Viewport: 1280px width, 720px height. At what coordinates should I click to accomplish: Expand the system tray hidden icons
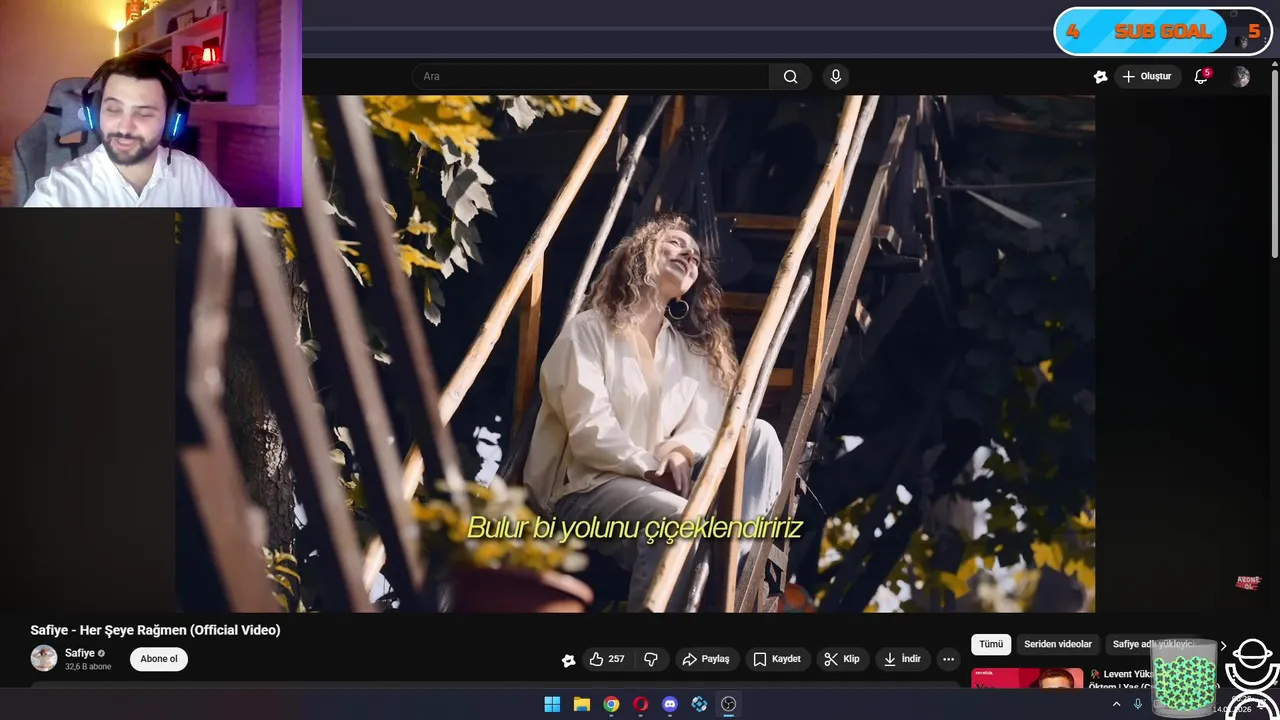[x=1116, y=704]
